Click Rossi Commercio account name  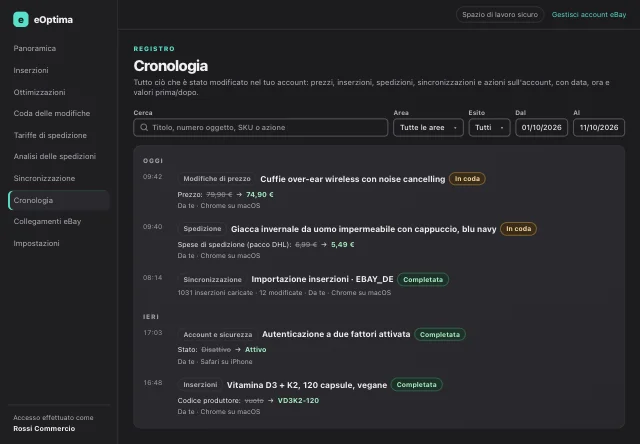44,428
